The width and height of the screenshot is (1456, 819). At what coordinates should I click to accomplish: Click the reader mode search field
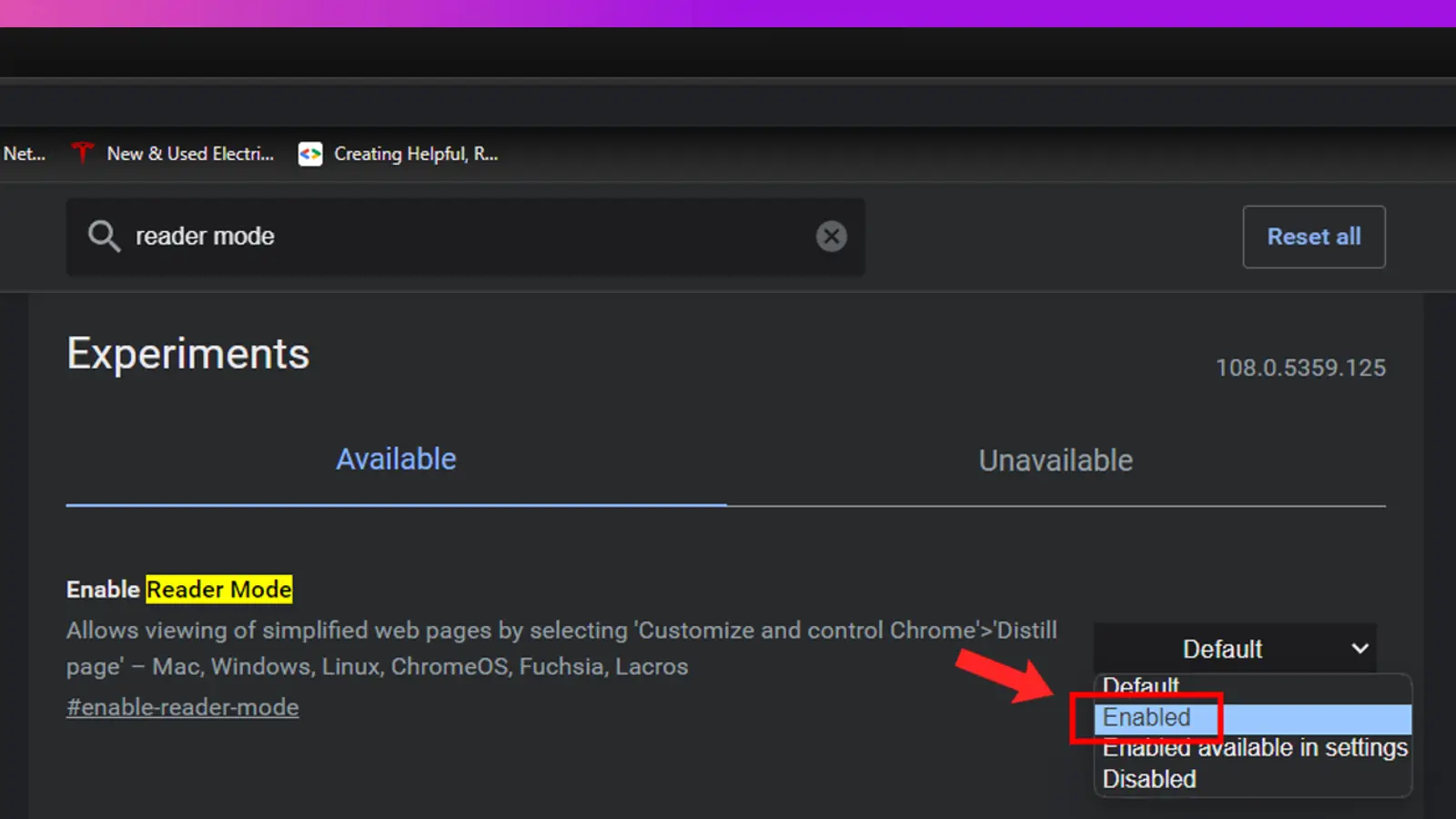pos(465,237)
